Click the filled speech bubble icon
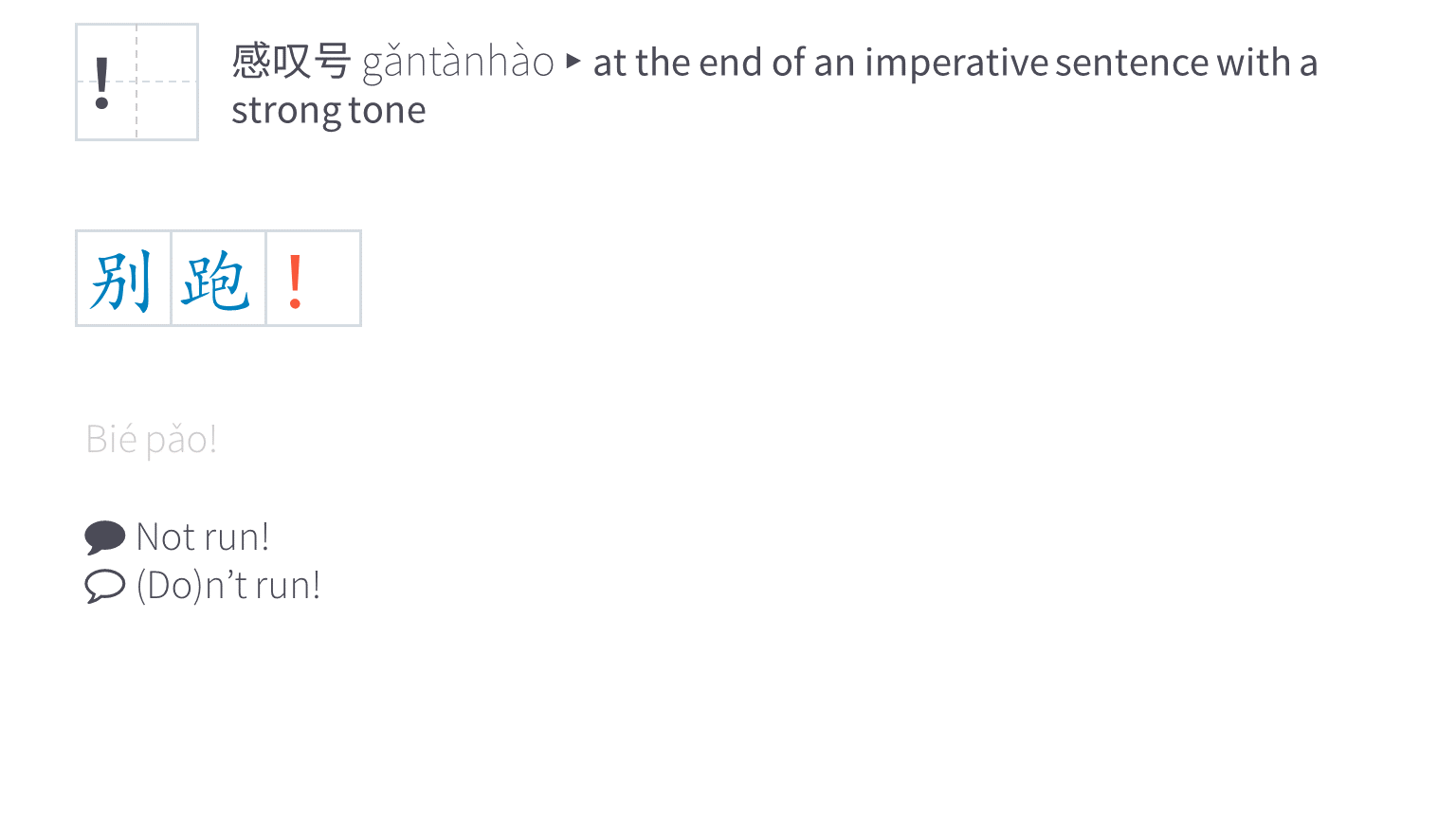 pyautogui.click(x=104, y=537)
